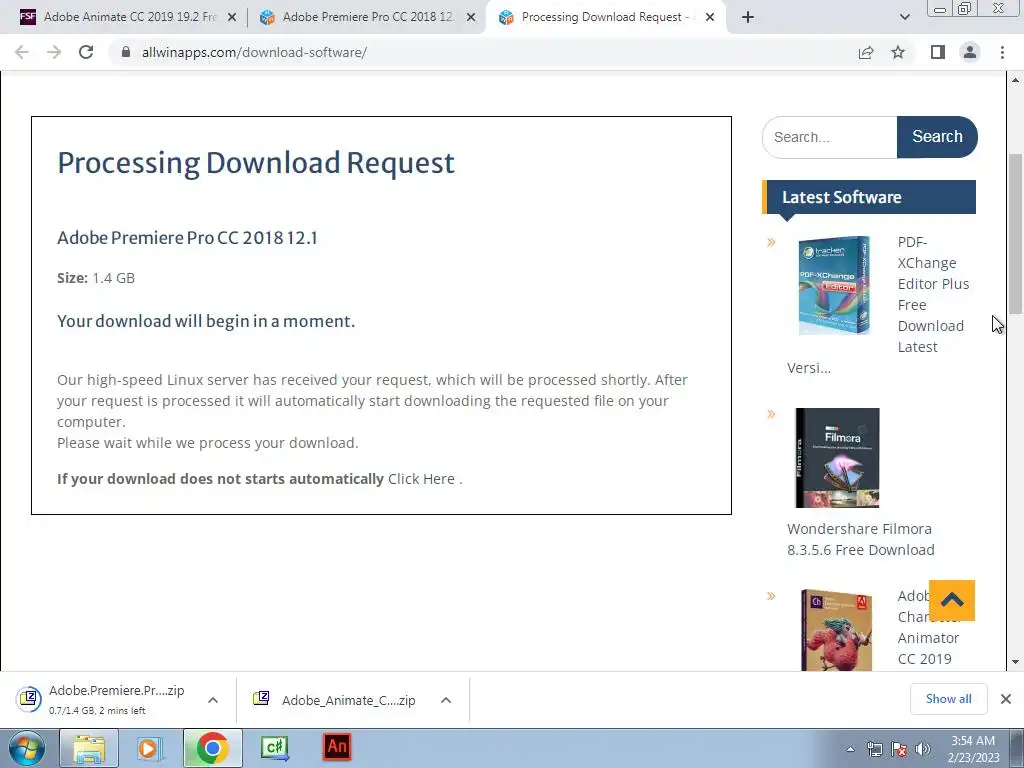Click the Chrome taskbar icon
Image resolution: width=1024 pixels, height=768 pixels.
click(x=212, y=748)
